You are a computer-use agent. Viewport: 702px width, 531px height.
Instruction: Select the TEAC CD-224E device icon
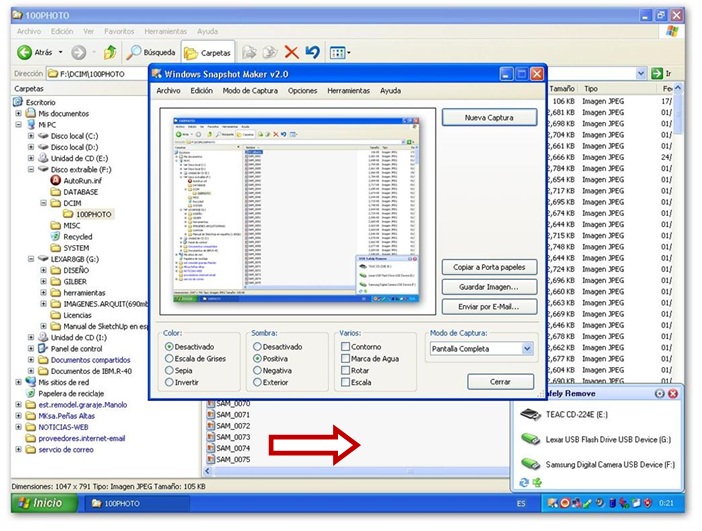(528, 414)
